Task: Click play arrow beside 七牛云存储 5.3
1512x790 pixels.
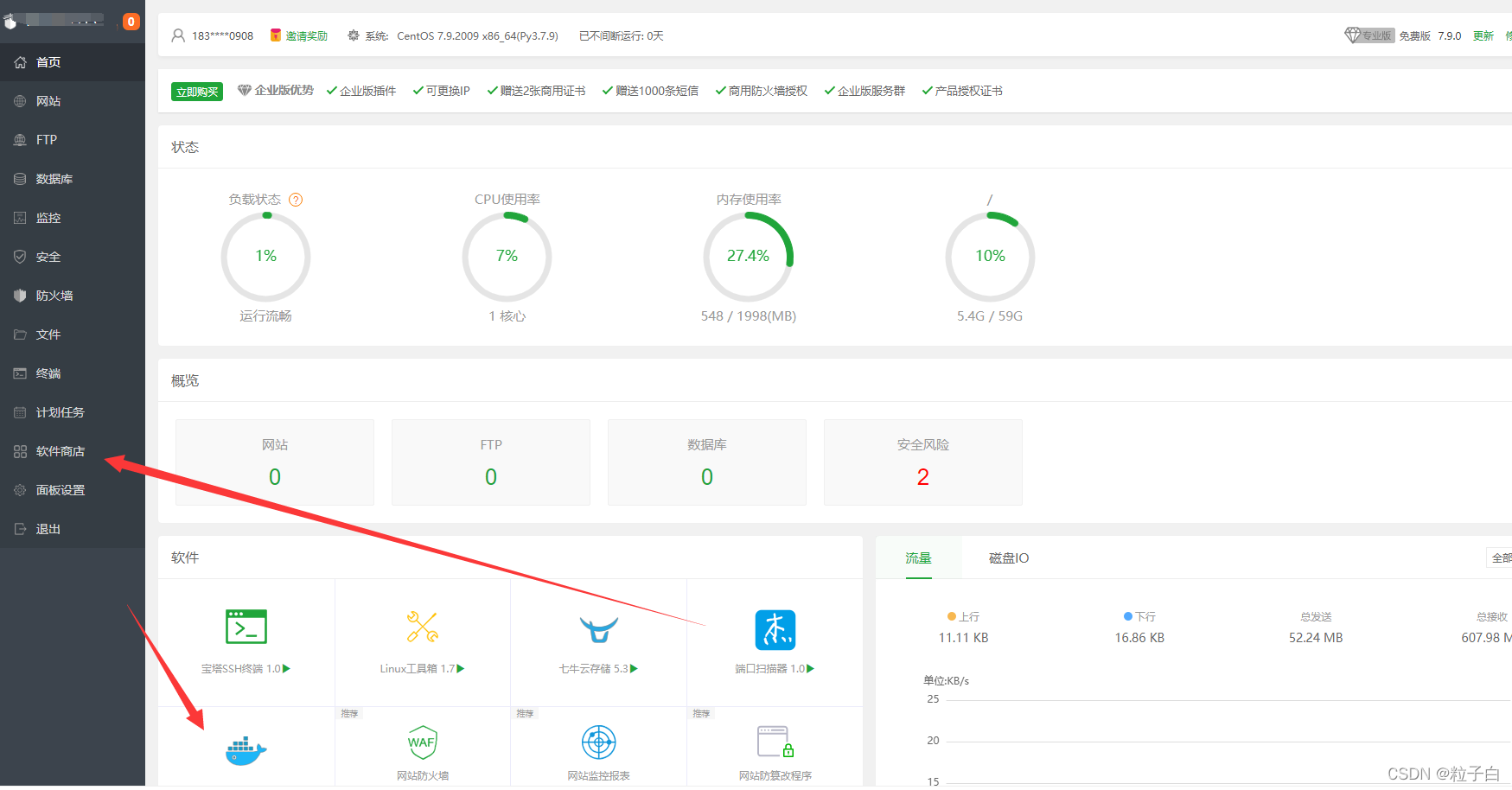Action: (635, 669)
